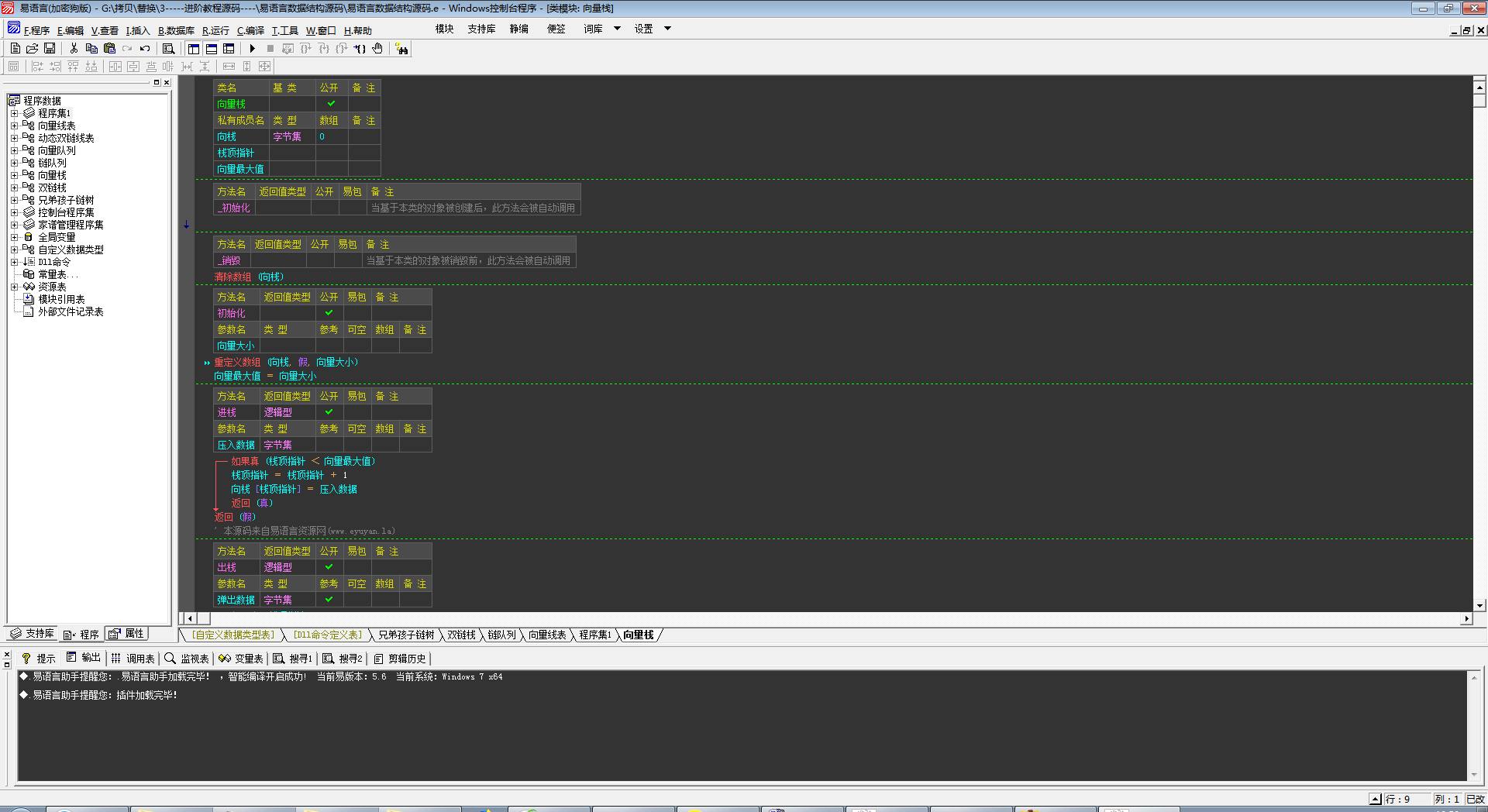
Task: Click the Open file folder icon
Action: click(x=33, y=49)
